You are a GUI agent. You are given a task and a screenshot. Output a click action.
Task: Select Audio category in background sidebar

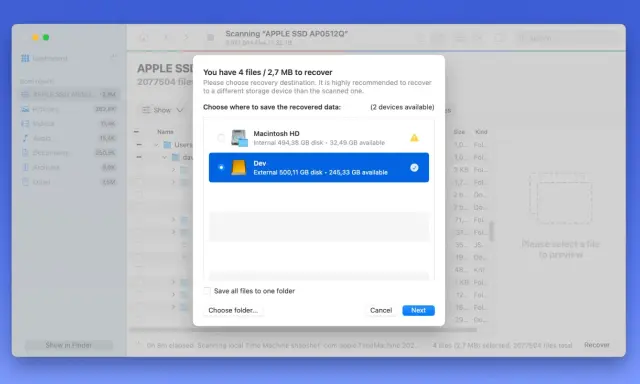tap(69, 138)
